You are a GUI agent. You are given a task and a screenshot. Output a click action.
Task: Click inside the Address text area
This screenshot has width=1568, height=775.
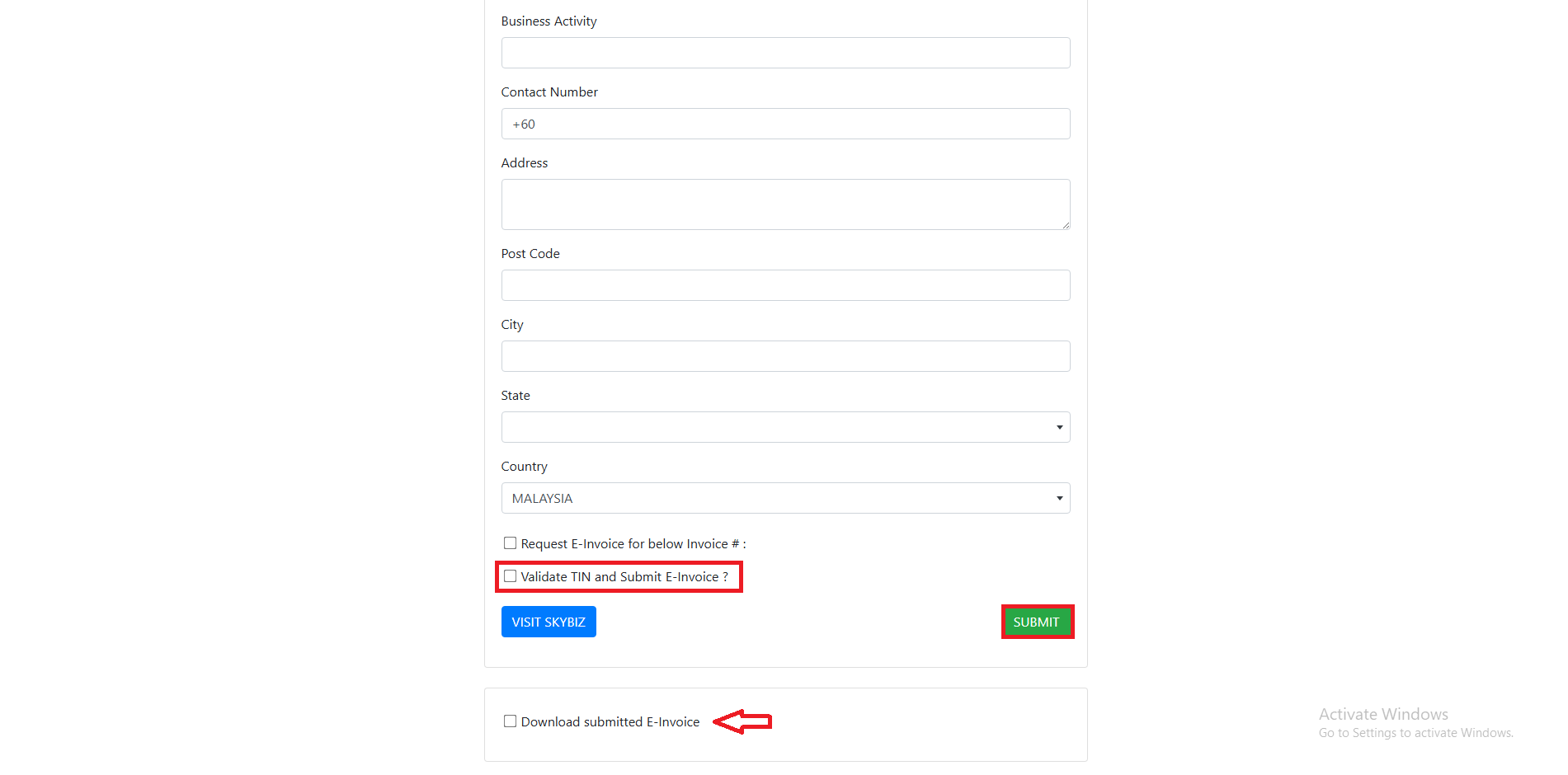pos(785,204)
